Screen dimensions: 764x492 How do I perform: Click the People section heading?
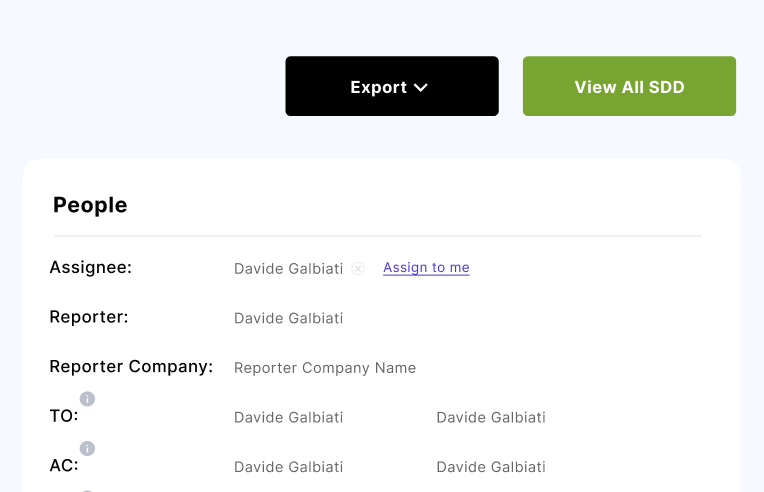90,205
